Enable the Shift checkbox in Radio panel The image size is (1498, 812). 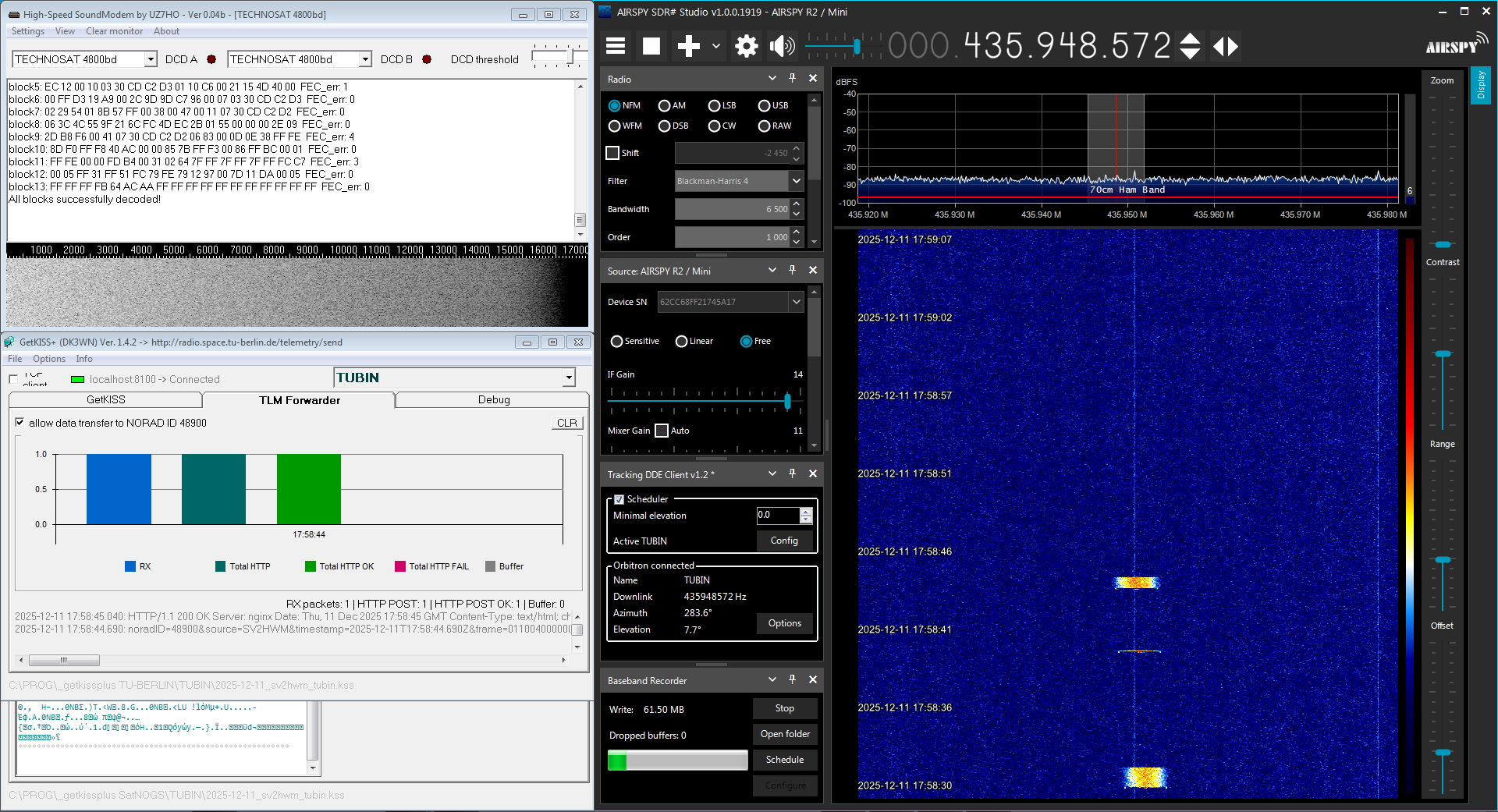click(613, 153)
